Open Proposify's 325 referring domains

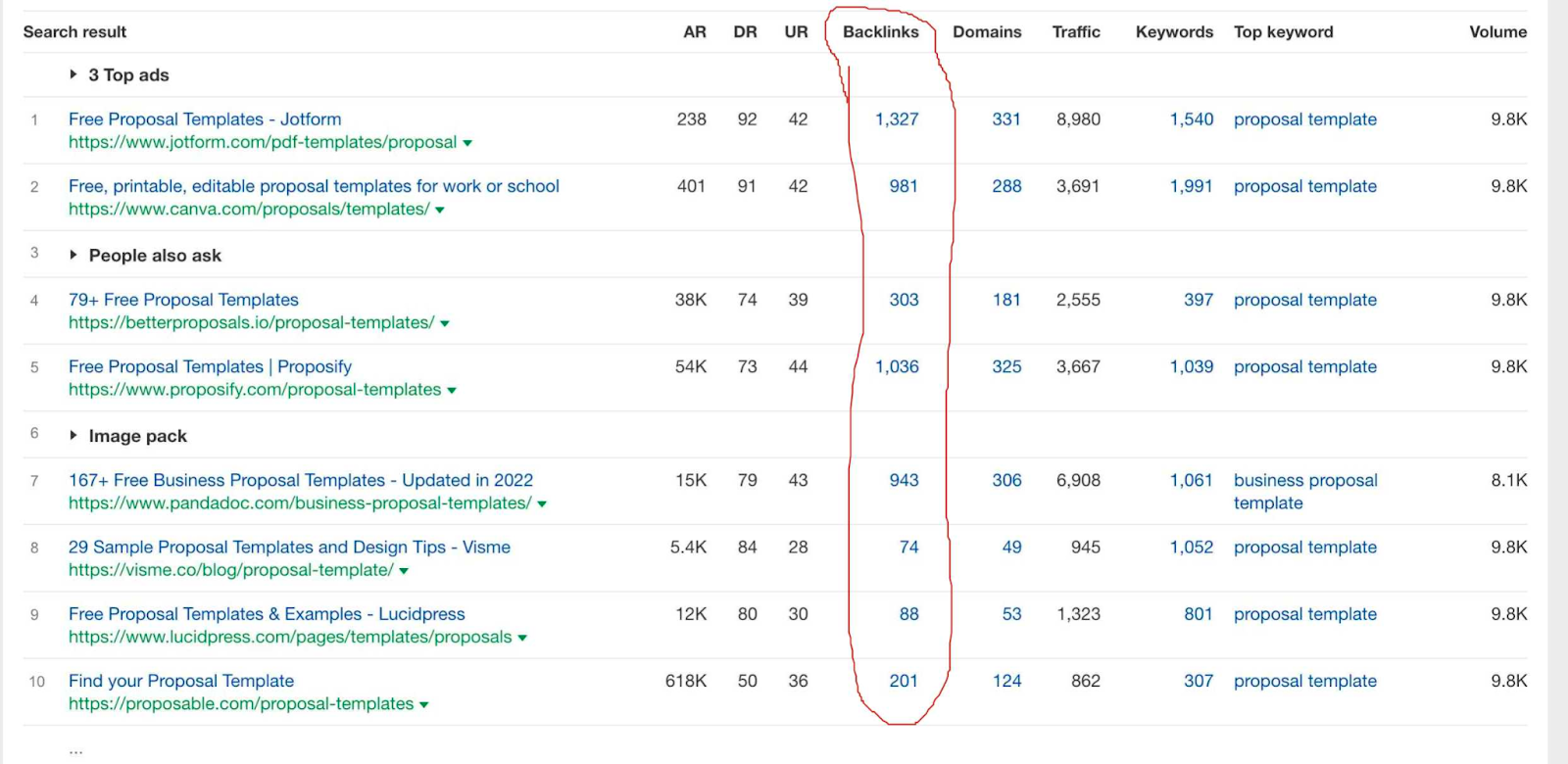[x=1006, y=365]
